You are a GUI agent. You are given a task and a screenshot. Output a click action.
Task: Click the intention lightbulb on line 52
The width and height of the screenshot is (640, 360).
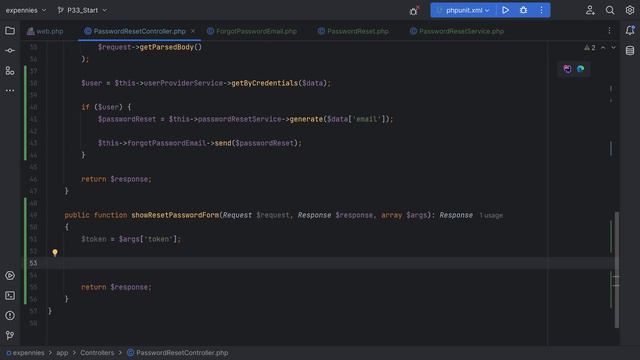pos(55,253)
